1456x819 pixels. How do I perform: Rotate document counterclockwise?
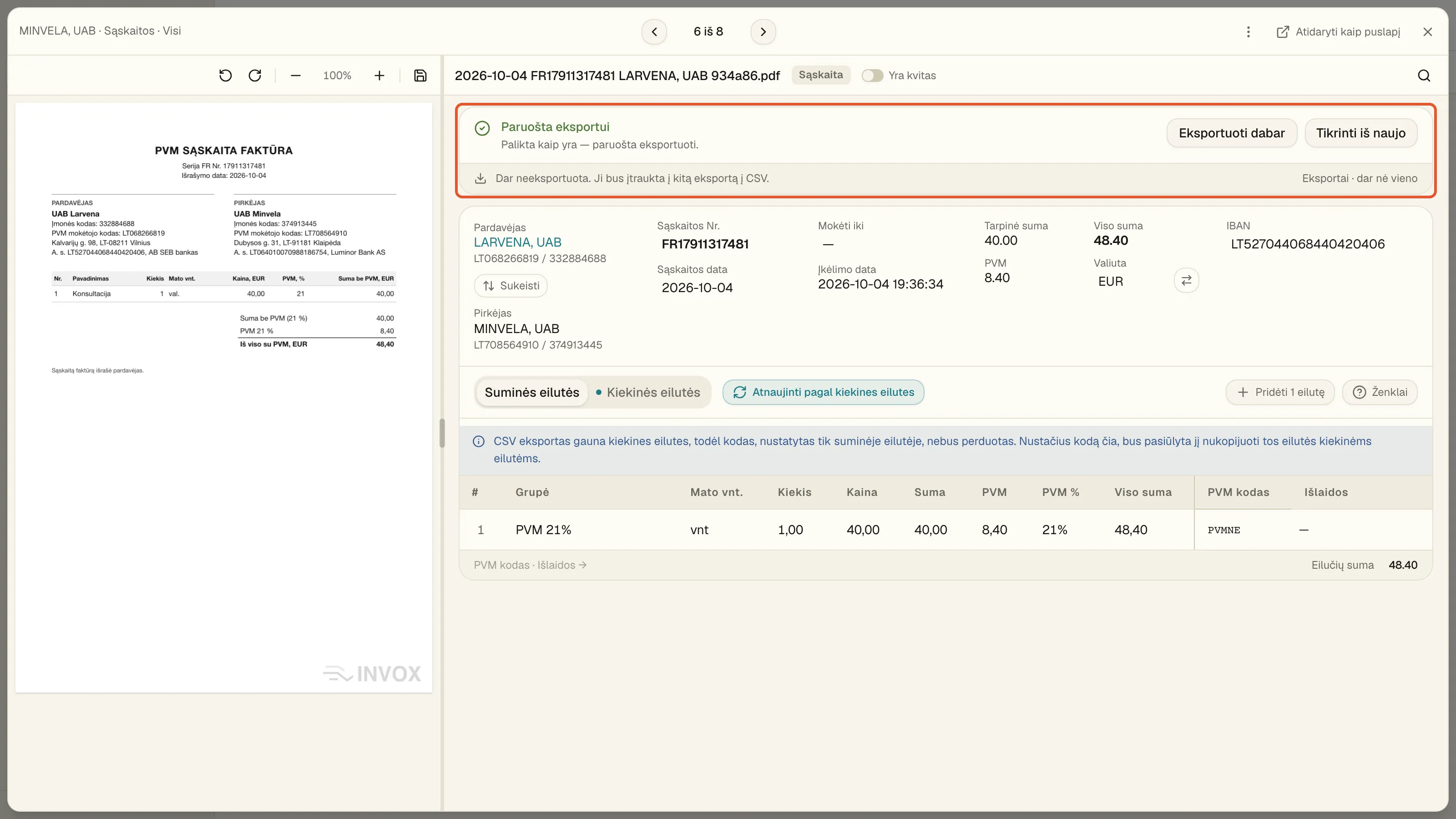click(x=225, y=75)
